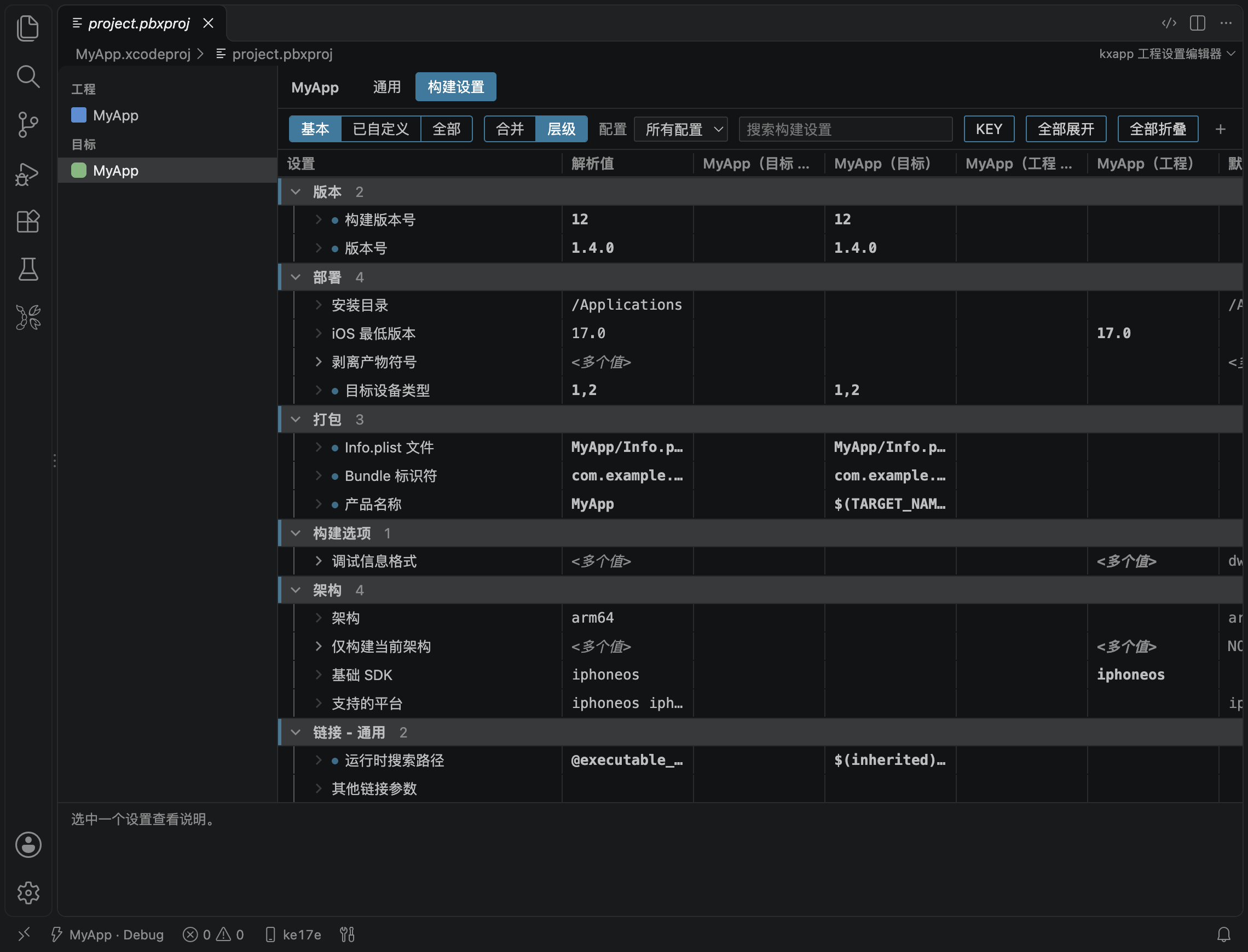The image size is (1248, 952).
Task: Click the 全部展开 button
Action: [x=1066, y=129]
